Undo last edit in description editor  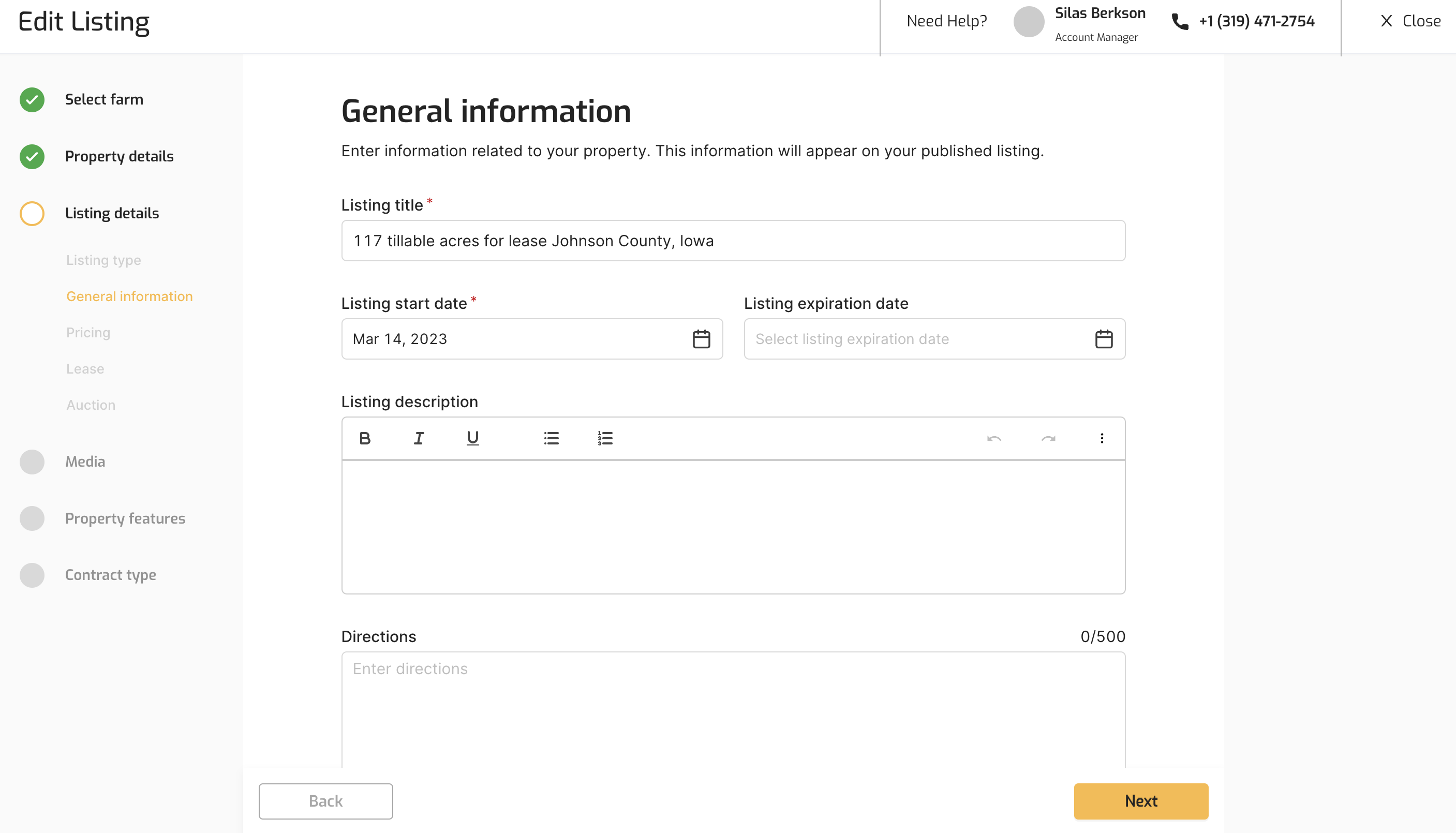coord(994,438)
